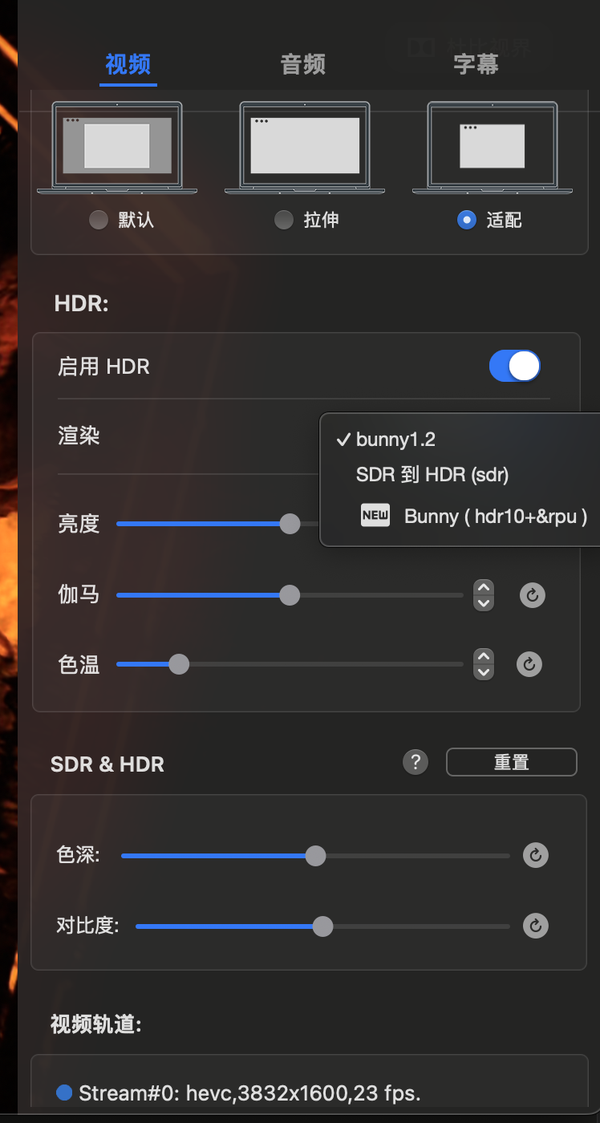Open the SDR & HDR help question mark
600x1123 pixels.
point(415,762)
